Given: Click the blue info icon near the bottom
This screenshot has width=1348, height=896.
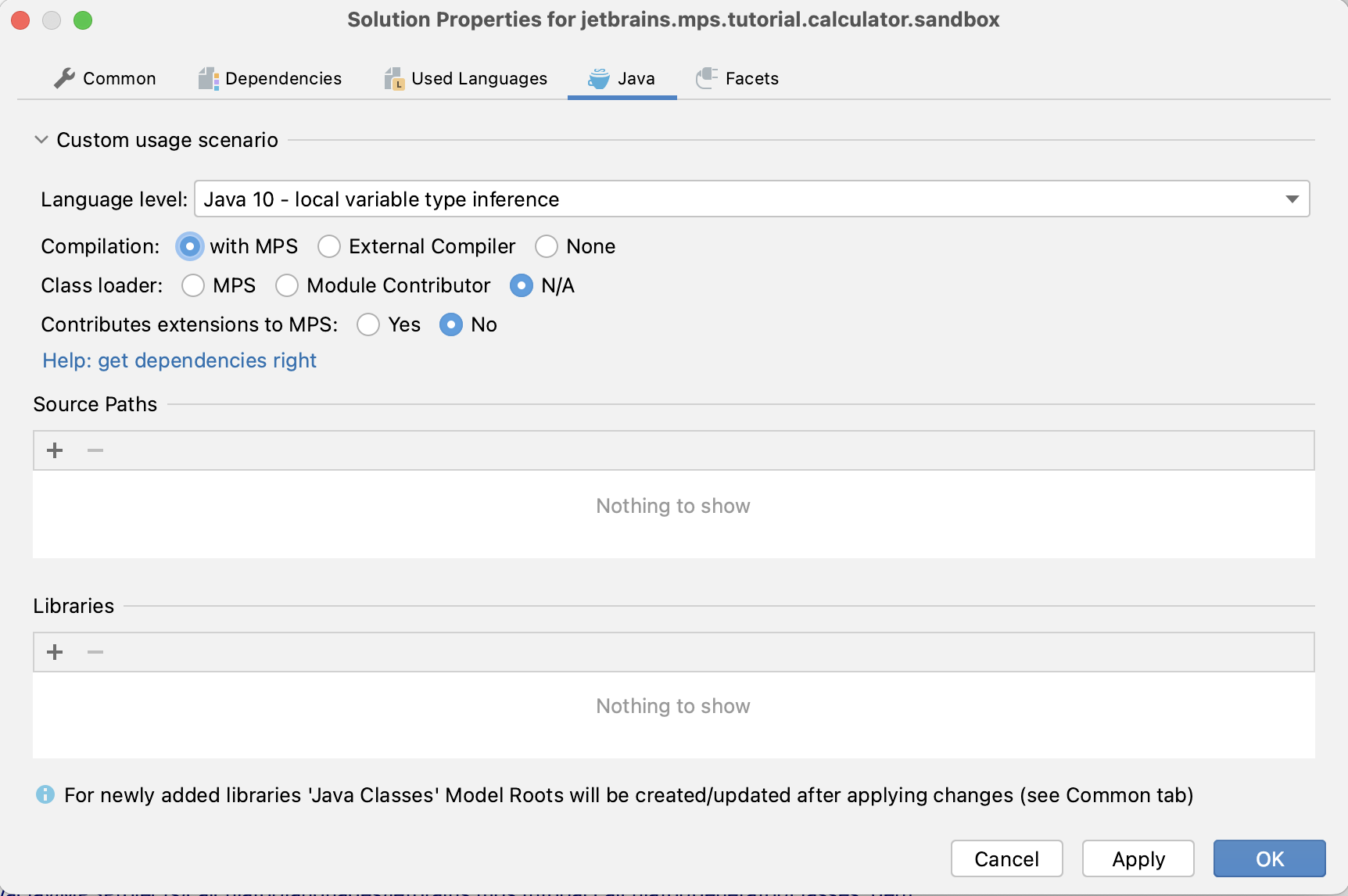Looking at the screenshot, I should [x=45, y=795].
